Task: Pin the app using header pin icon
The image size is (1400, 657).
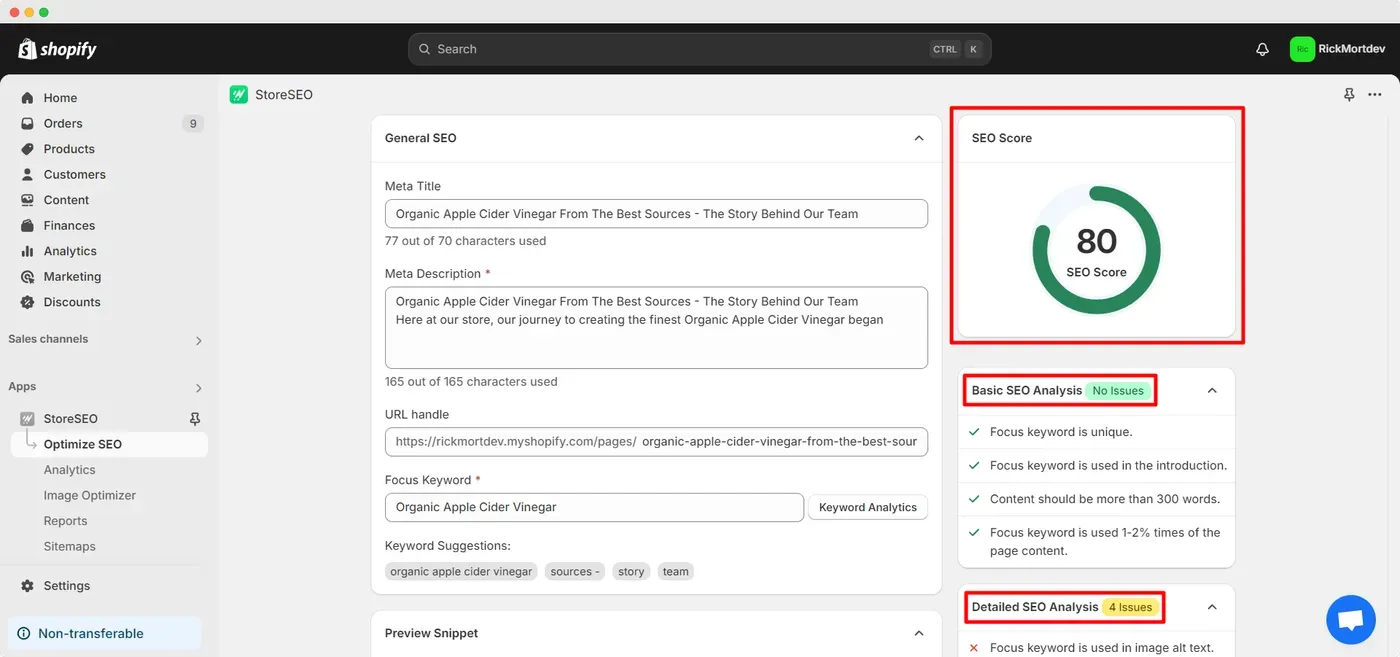Action: 1349,95
